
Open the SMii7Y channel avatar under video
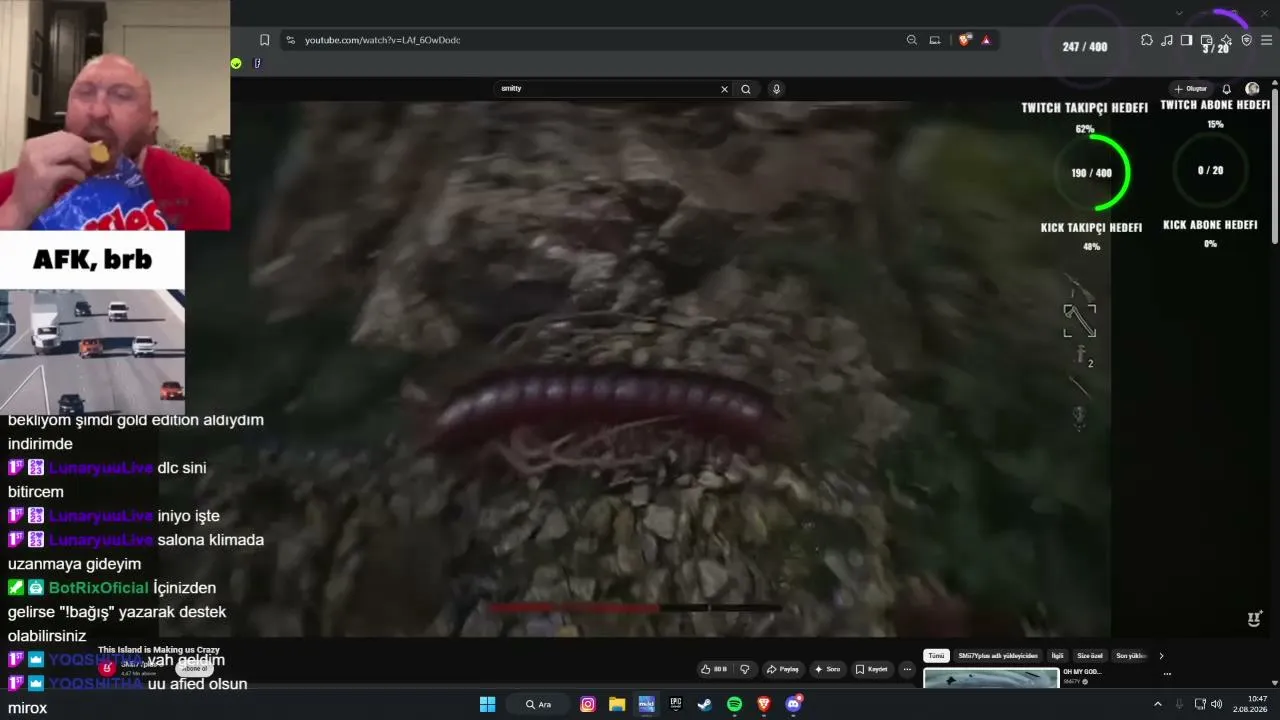106,669
